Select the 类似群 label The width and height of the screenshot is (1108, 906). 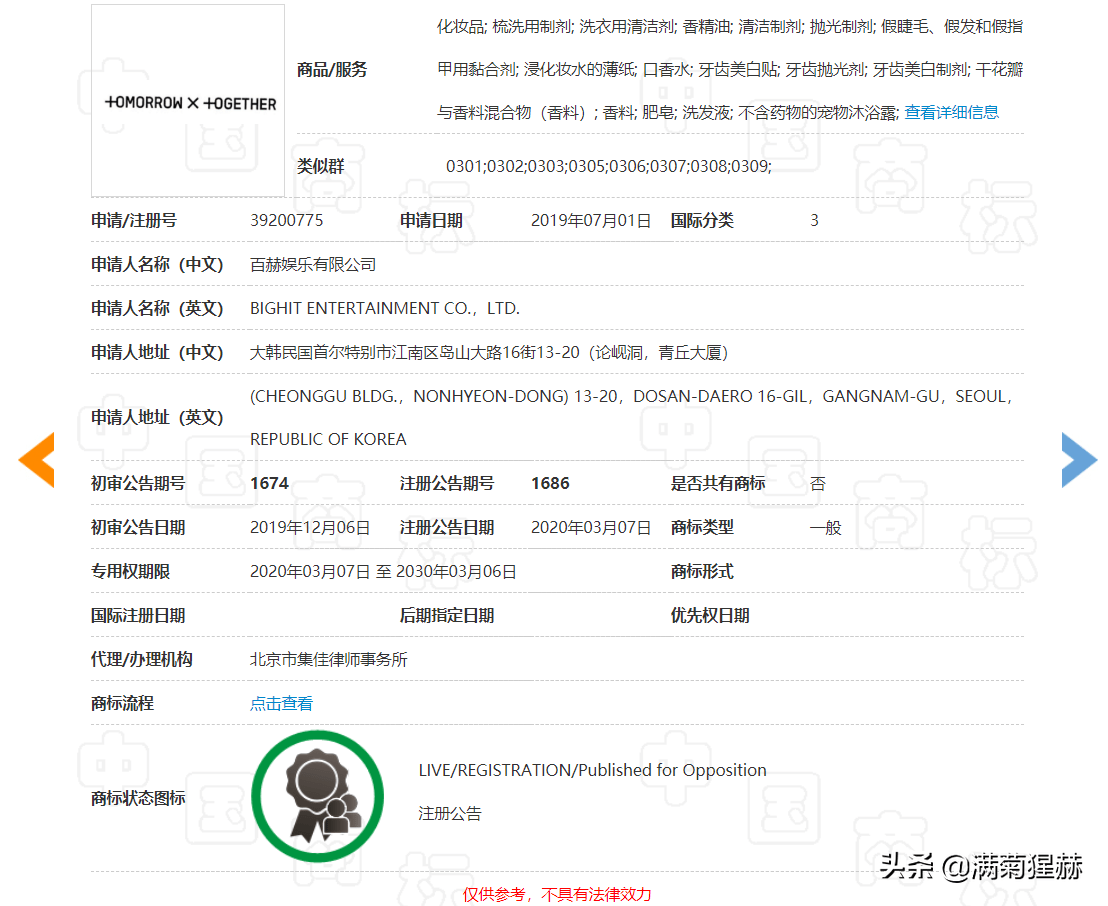(x=321, y=167)
